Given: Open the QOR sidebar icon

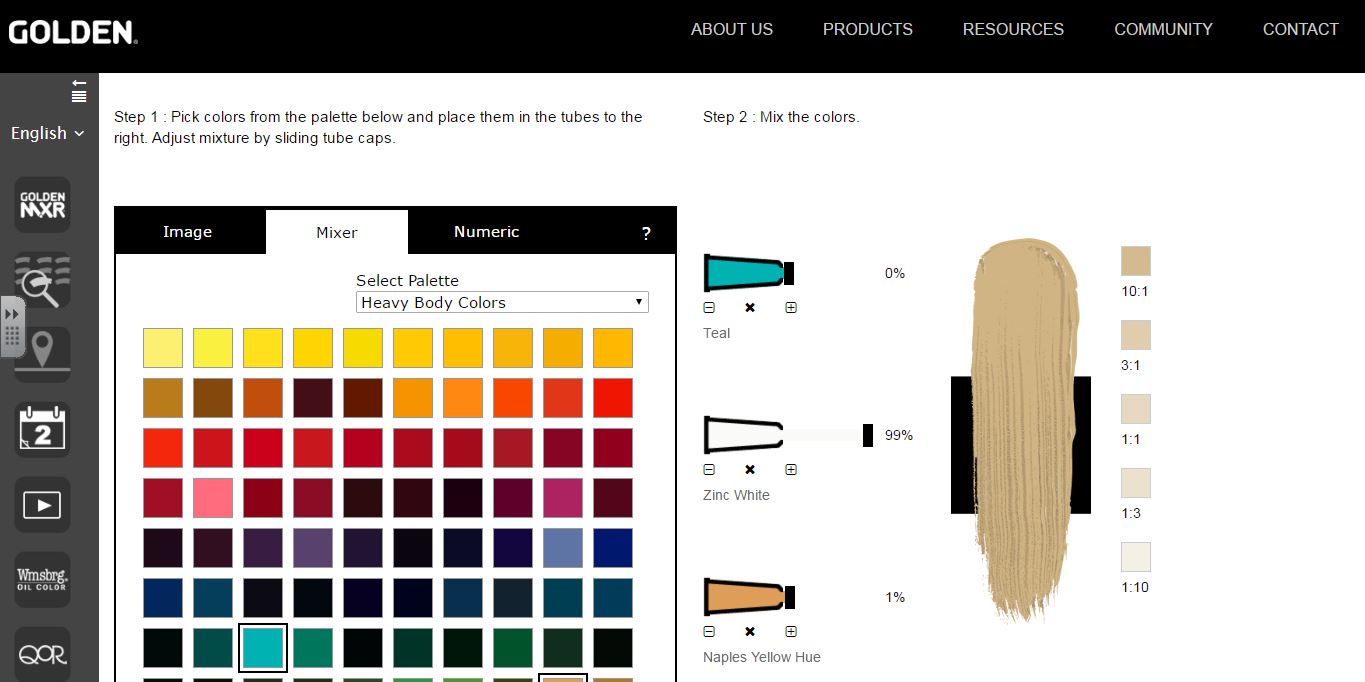Looking at the screenshot, I should [41, 652].
